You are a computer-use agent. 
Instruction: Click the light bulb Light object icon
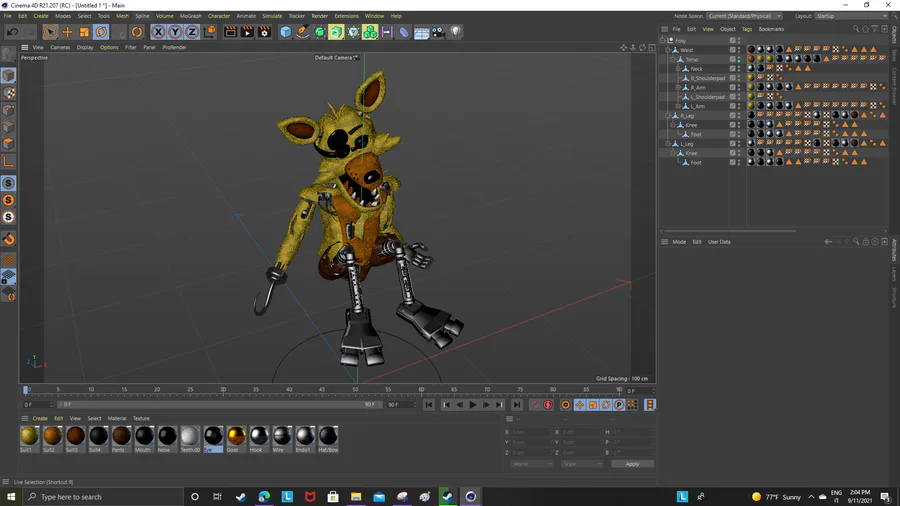coord(455,32)
